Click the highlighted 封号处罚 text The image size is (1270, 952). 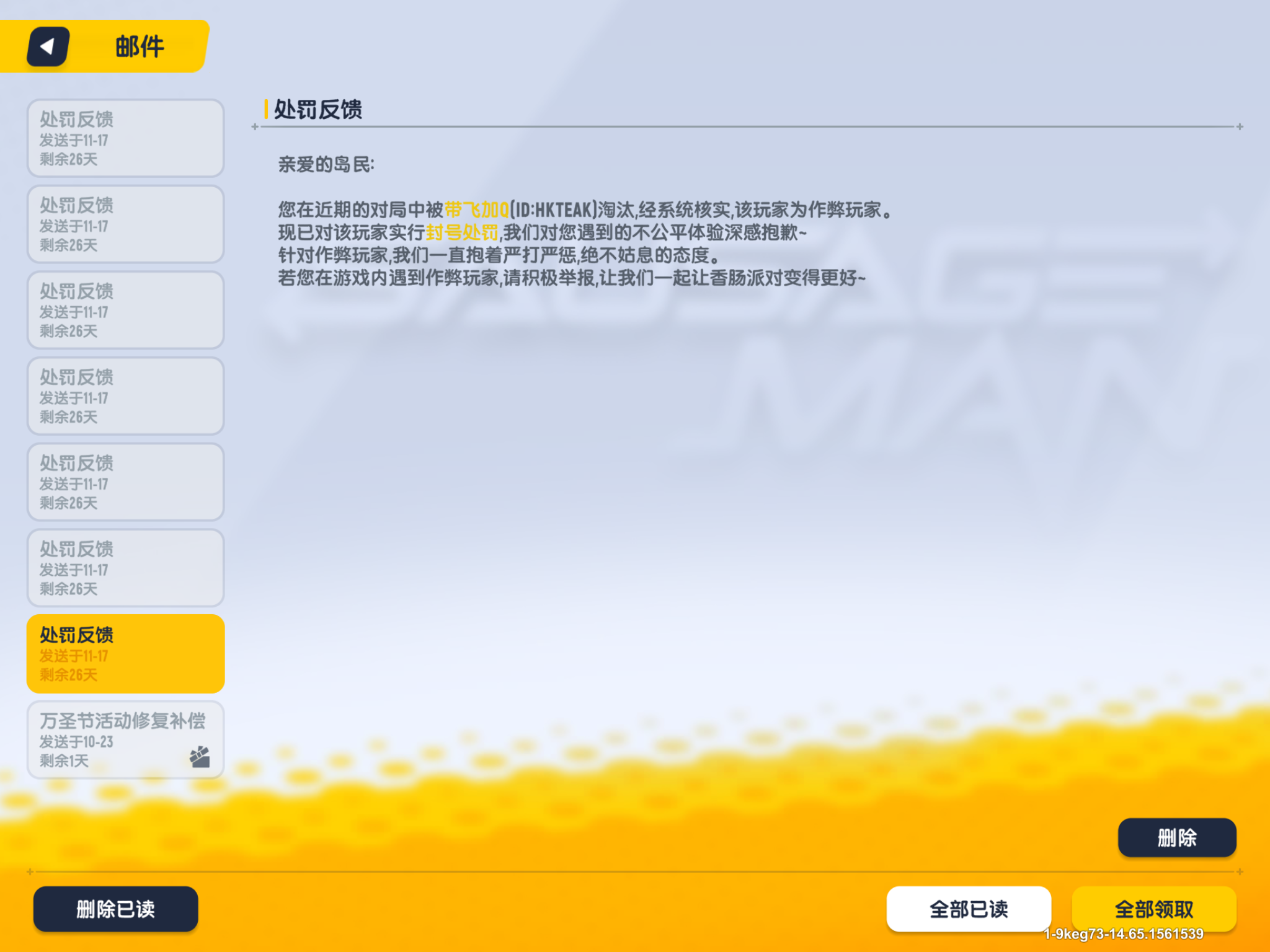point(462,233)
